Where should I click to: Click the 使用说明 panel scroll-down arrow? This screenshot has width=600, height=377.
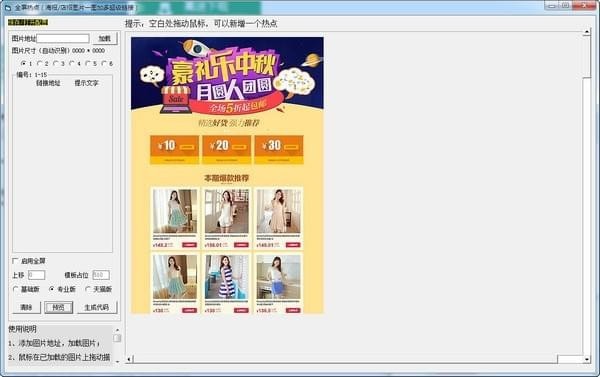tap(117, 361)
